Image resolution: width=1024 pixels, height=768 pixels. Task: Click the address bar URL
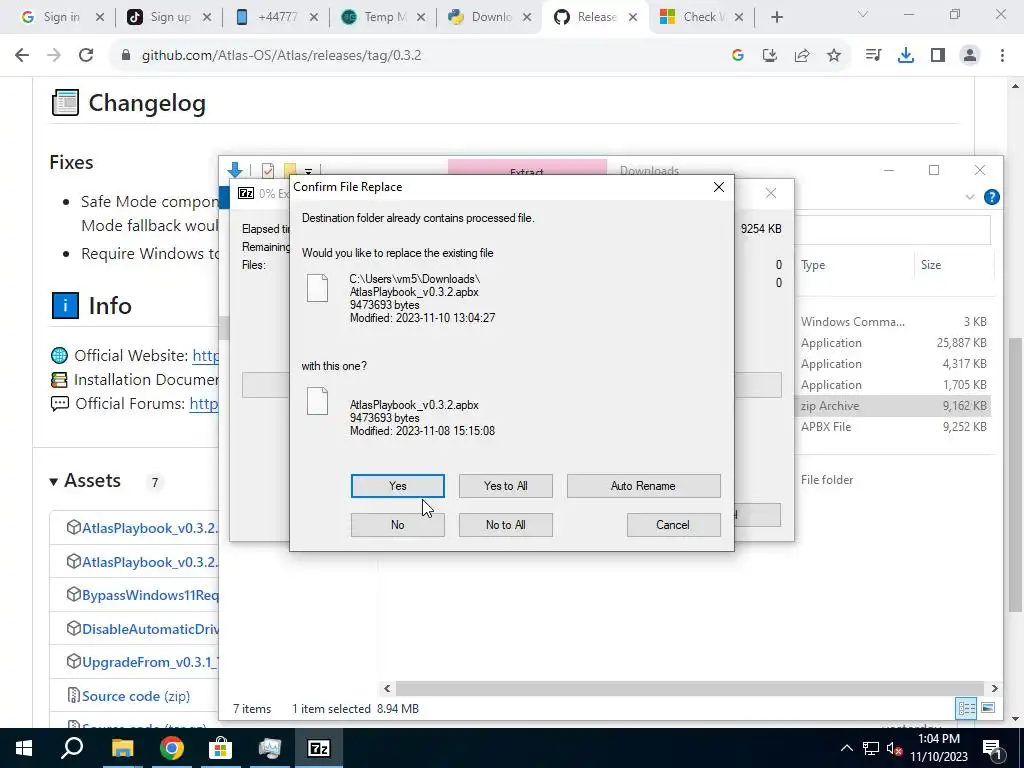click(x=281, y=56)
